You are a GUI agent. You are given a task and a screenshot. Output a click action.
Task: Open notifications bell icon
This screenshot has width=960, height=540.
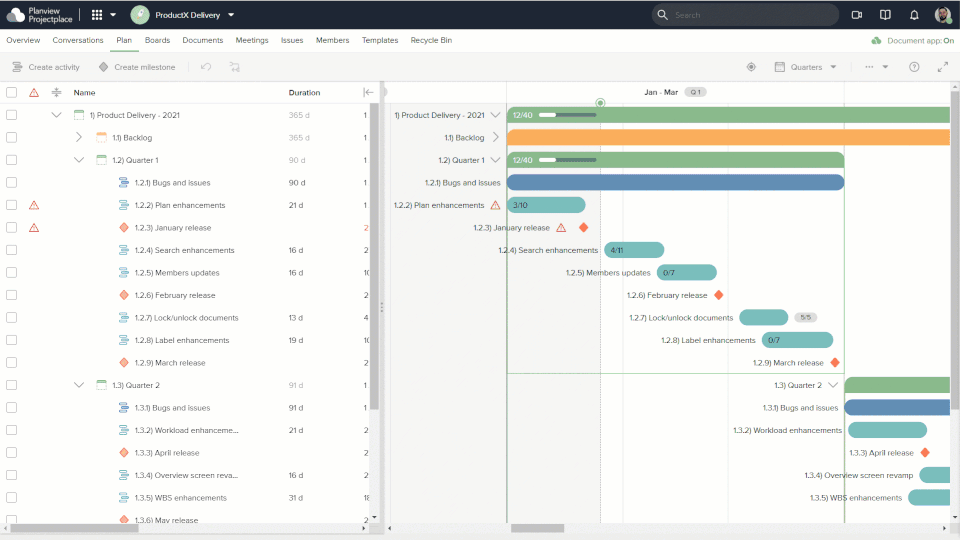pyautogui.click(x=914, y=15)
